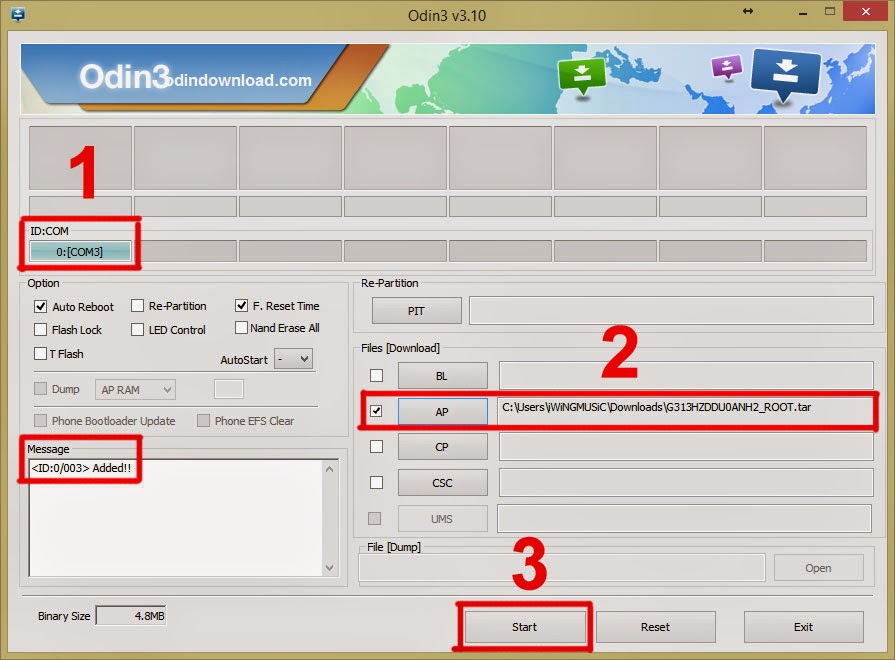Click the CP file path field
This screenshot has height=660, width=895.
(686, 446)
